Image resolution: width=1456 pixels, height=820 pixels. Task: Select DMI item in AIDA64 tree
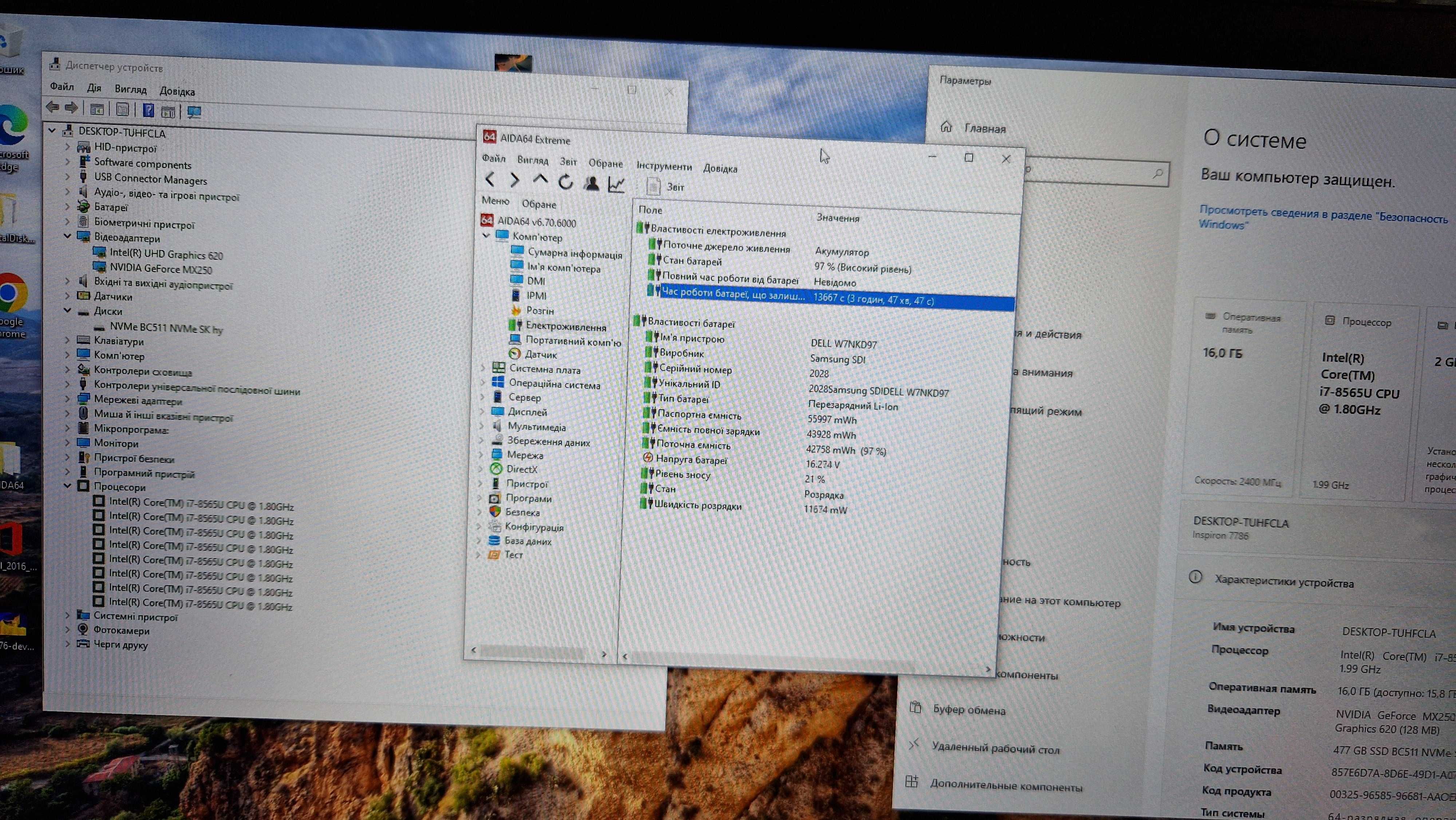(536, 281)
